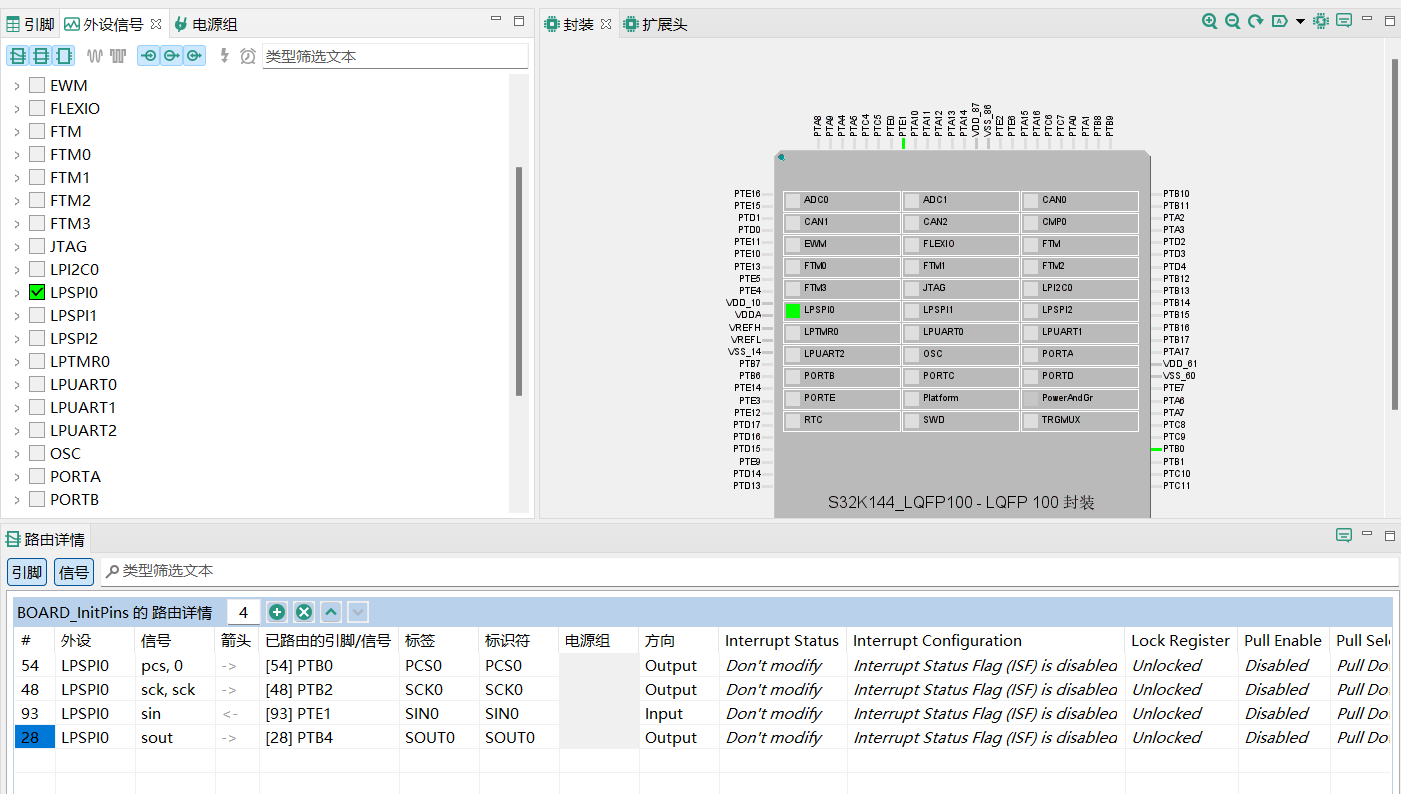1401x794 pixels.
Task: Click the package view vertical scrollbar
Action: [1395, 234]
